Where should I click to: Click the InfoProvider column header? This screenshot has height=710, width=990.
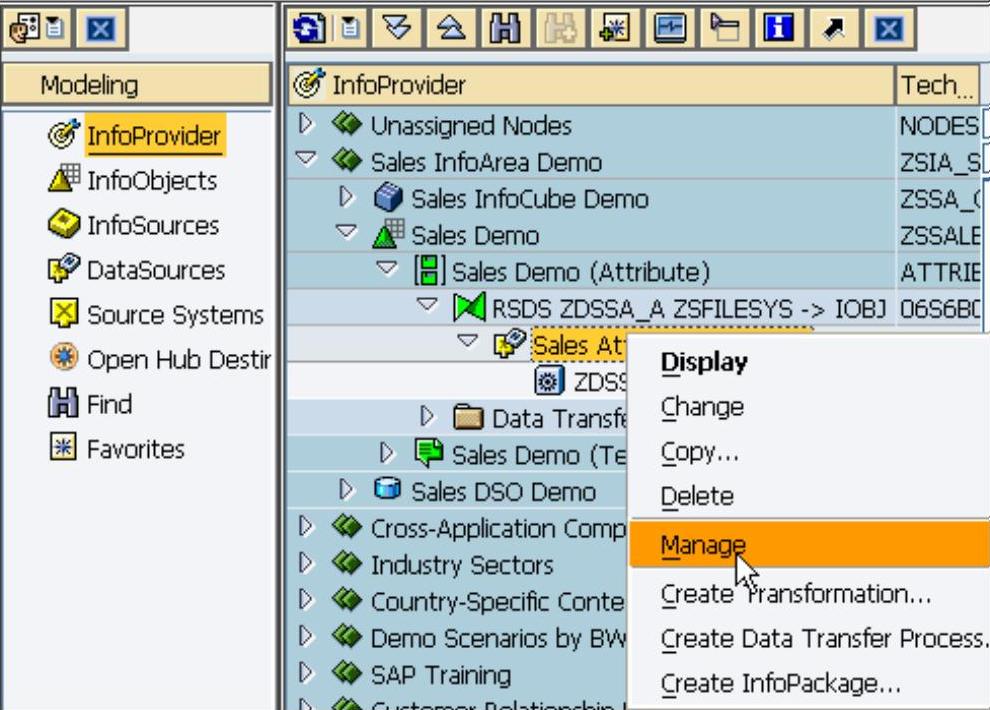592,85
